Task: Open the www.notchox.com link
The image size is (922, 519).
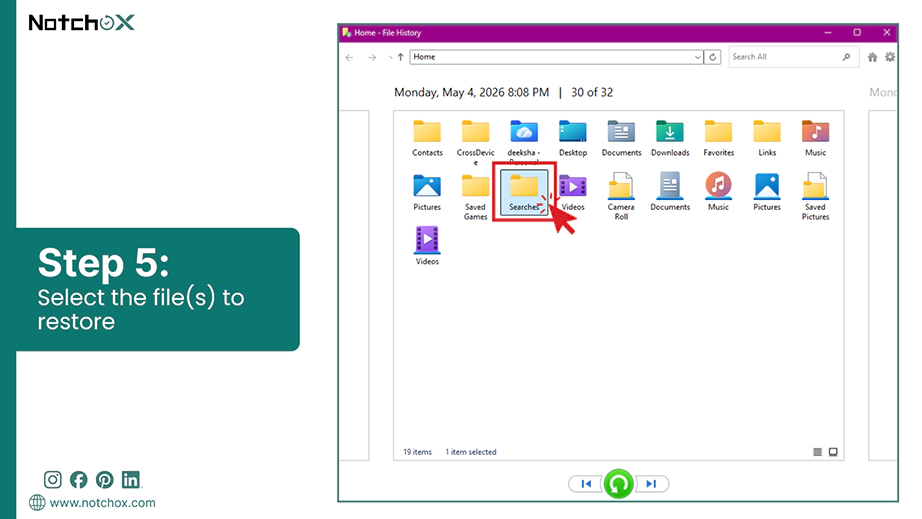Action: click(x=102, y=503)
